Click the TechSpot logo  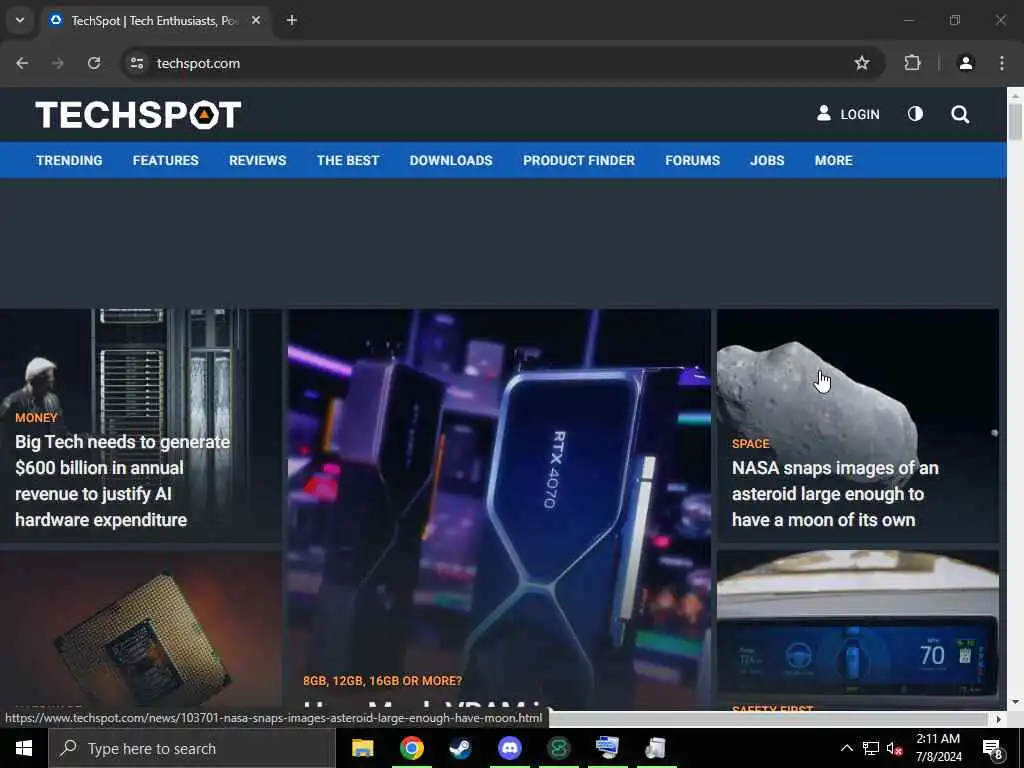click(138, 114)
